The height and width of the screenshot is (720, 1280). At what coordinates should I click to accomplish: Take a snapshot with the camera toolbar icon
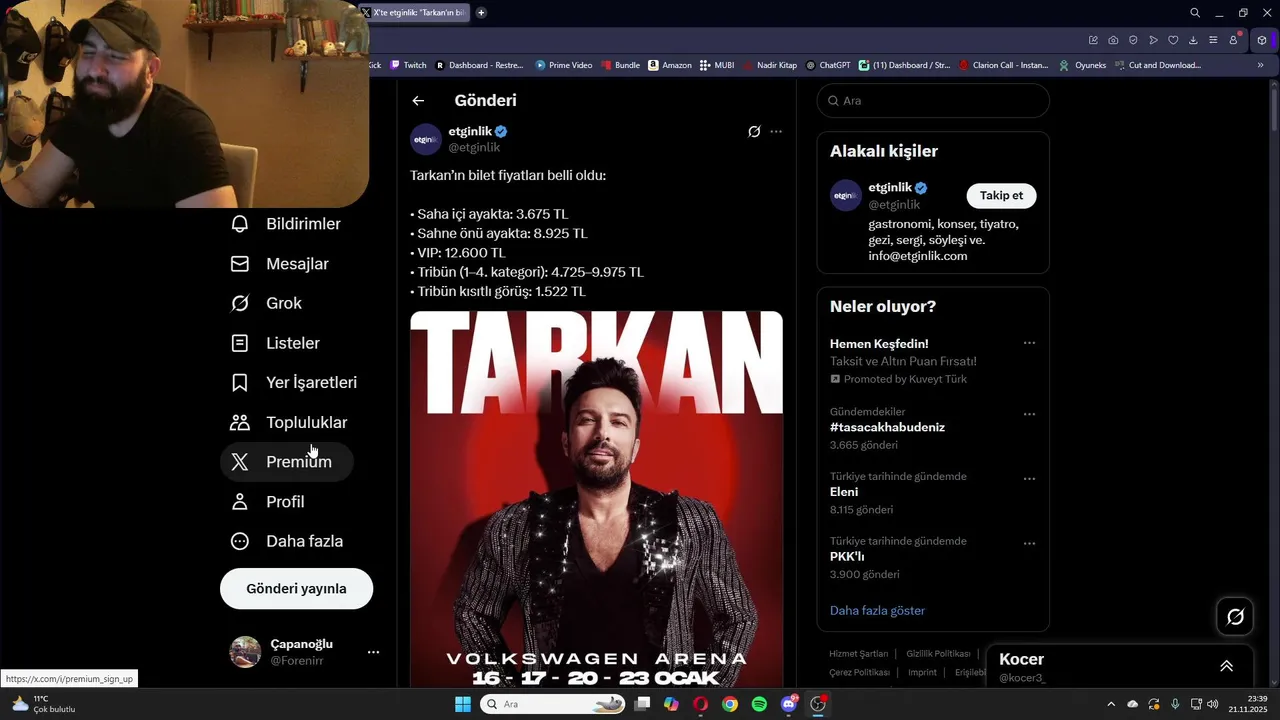pyautogui.click(x=1113, y=40)
